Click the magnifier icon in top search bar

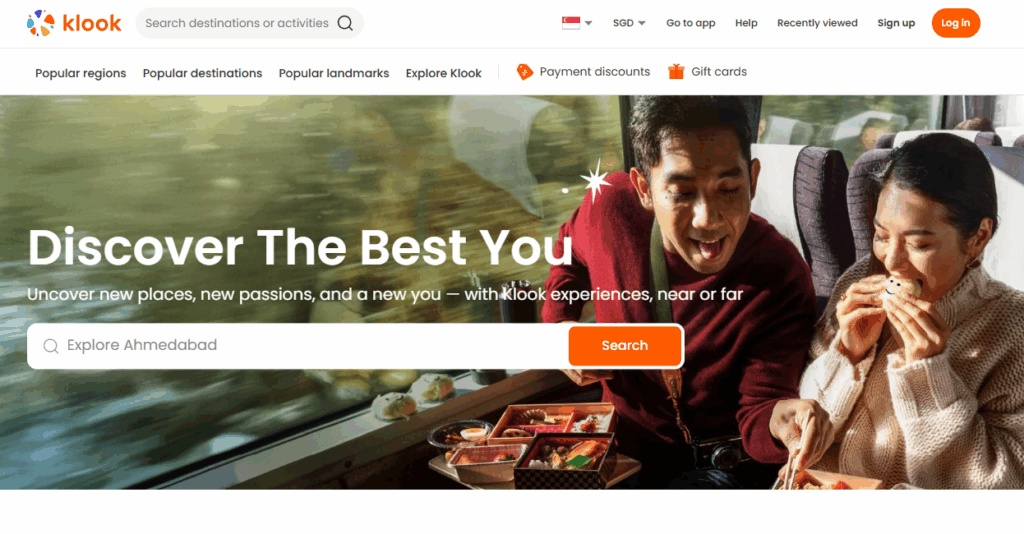click(345, 24)
